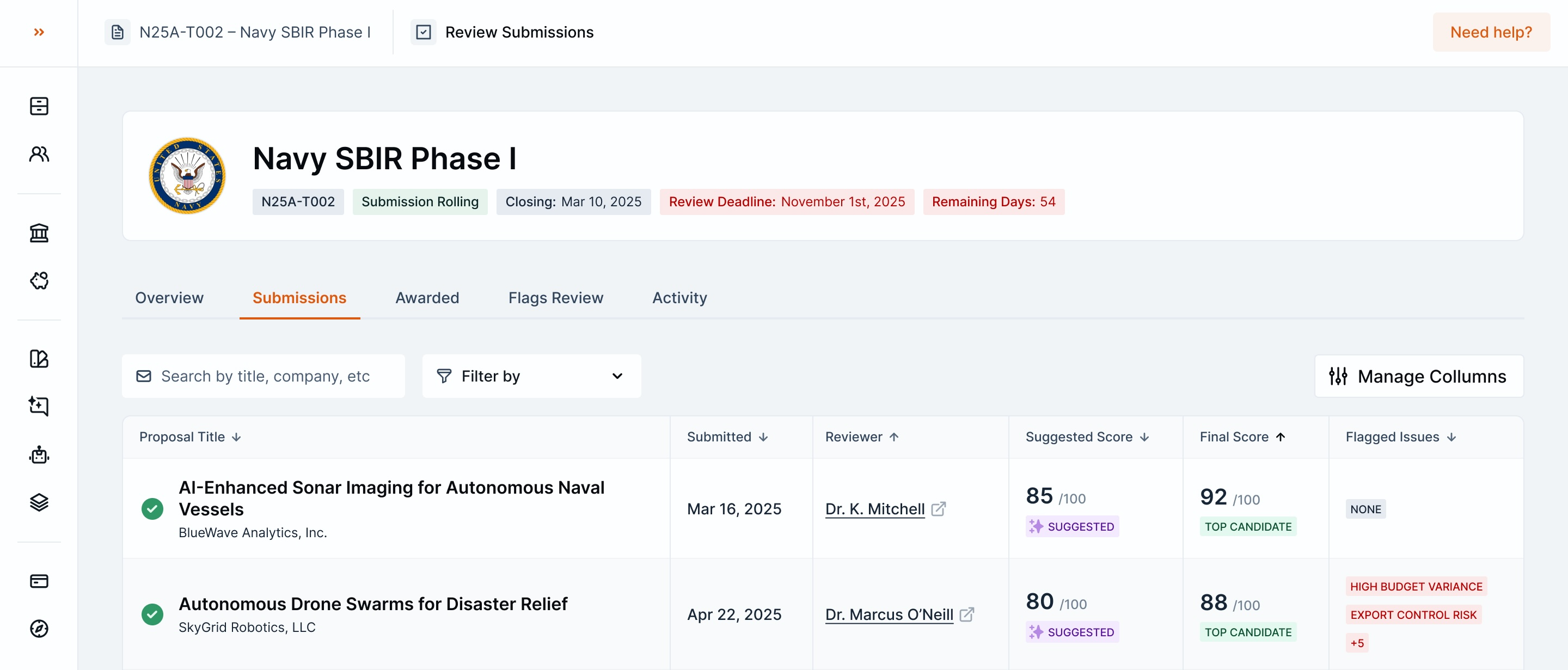The height and width of the screenshot is (670, 1568).
Task: Focus the search by title, company field
Action: 264,376
